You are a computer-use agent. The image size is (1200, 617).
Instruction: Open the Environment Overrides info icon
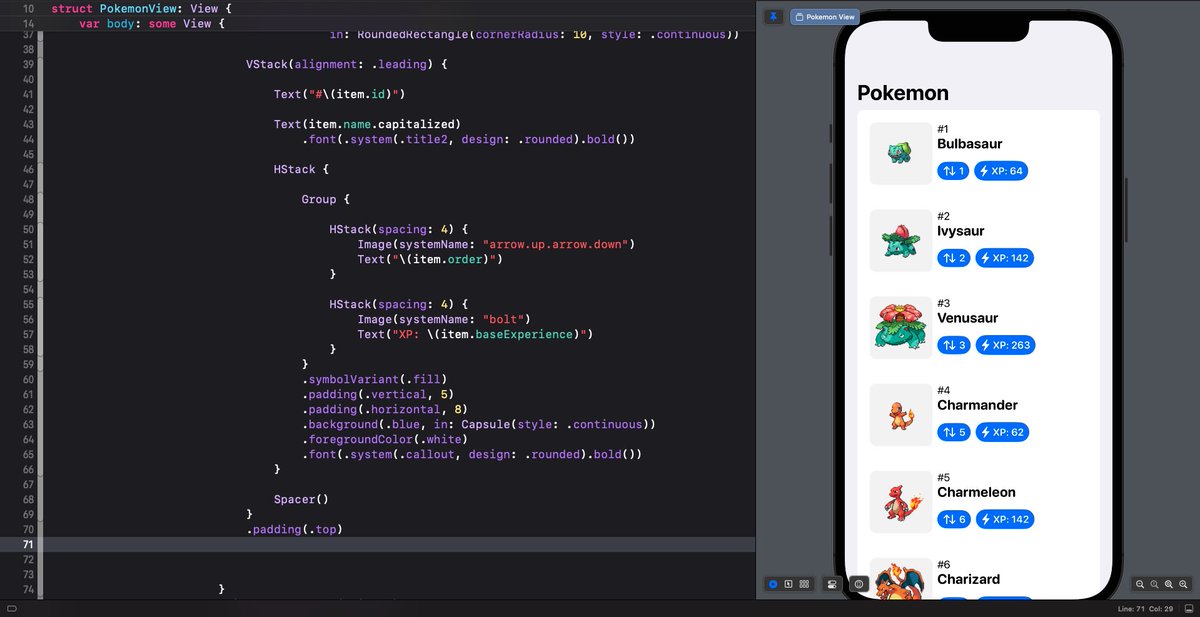pyautogui.click(x=858, y=584)
